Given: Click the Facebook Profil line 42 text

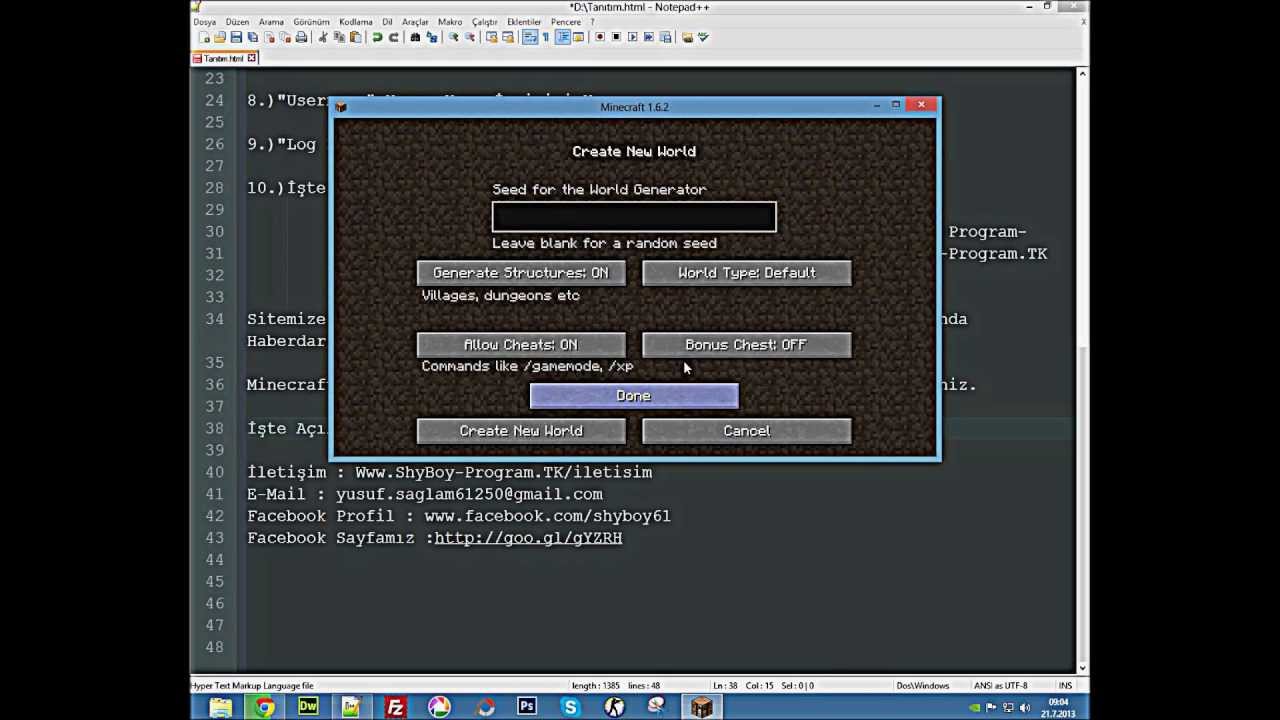Looking at the screenshot, I should pyautogui.click(x=459, y=516).
